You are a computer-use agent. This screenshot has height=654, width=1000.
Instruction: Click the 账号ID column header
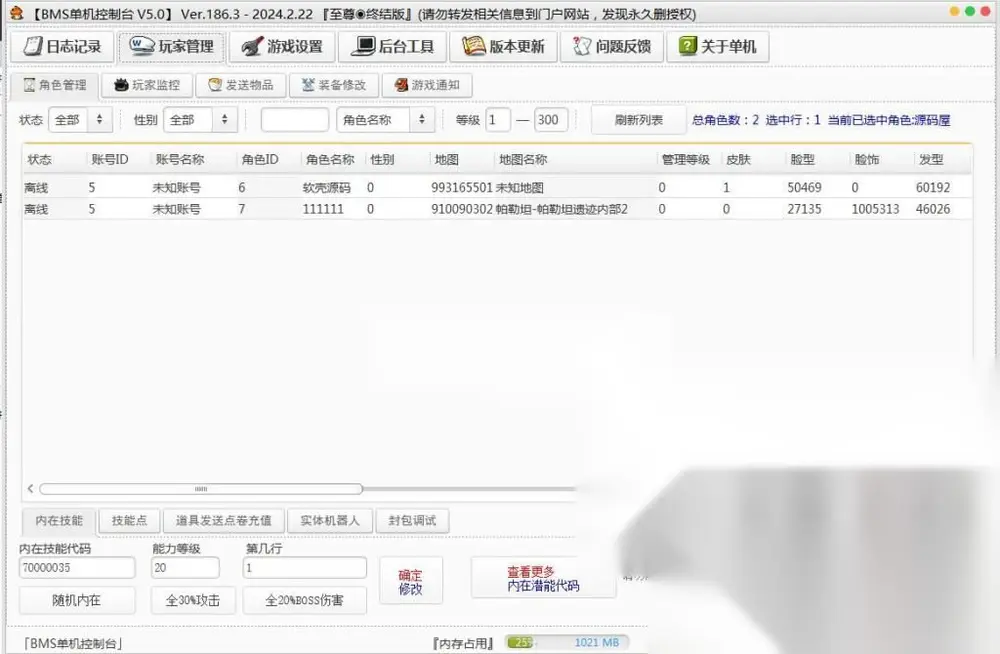[x=110, y=160]
